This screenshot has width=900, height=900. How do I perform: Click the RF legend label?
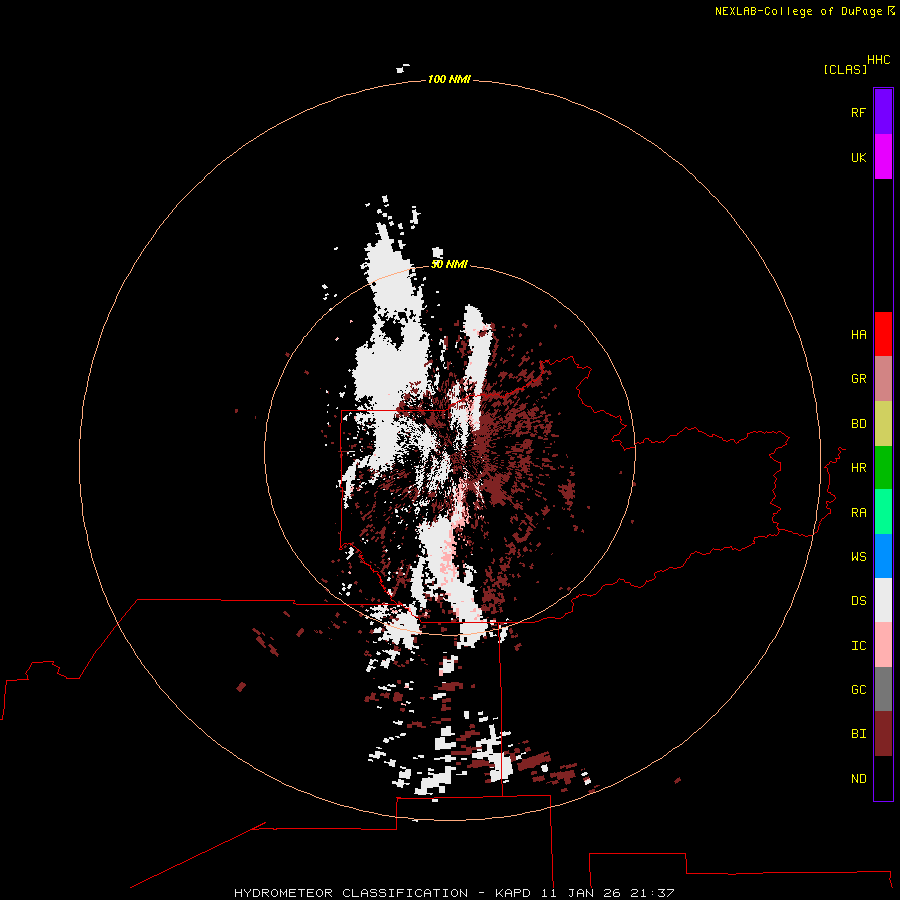tap(858, 112)
